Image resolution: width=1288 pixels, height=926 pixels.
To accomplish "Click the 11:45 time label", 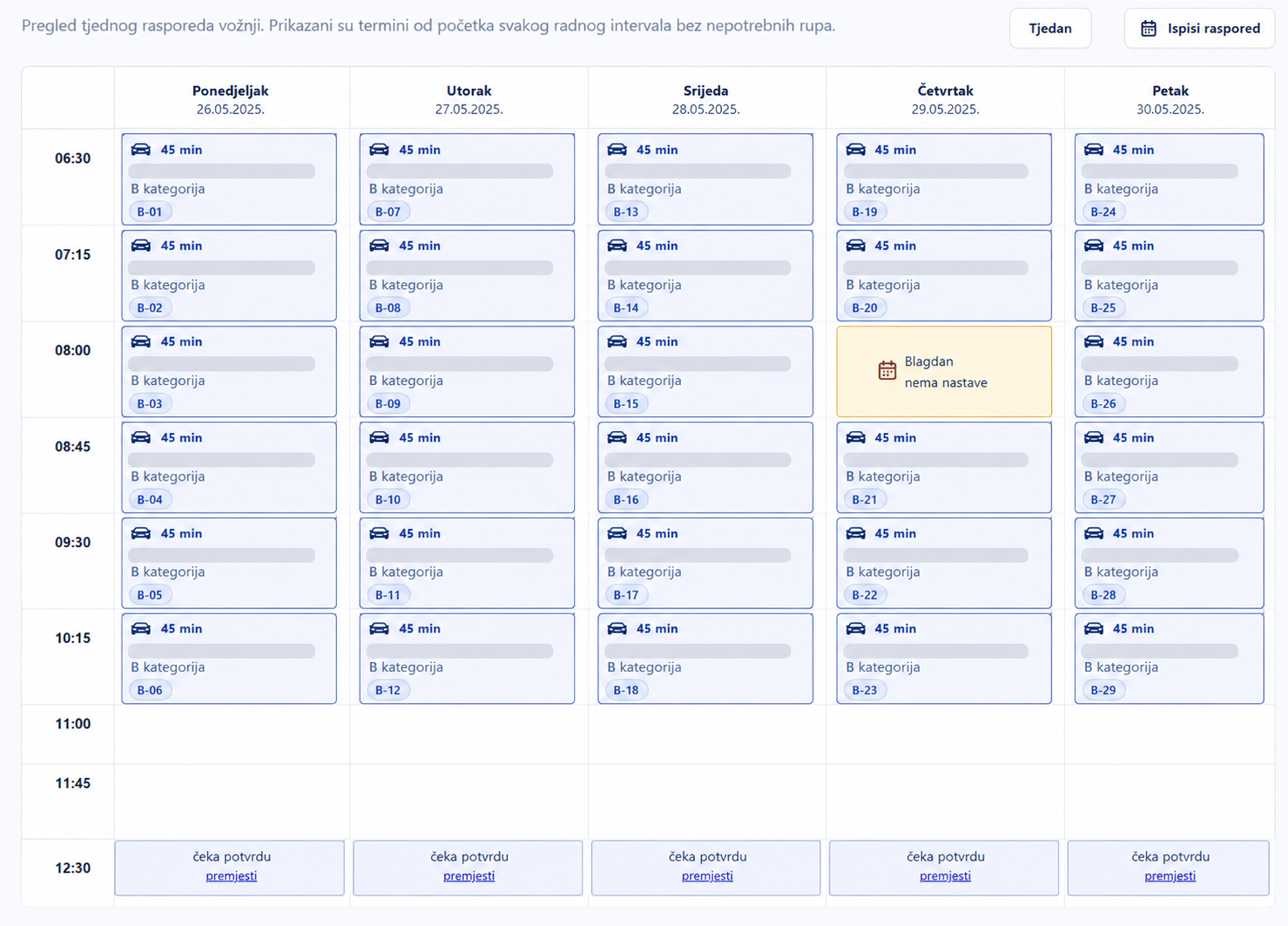I will click(x=73, y=783).
